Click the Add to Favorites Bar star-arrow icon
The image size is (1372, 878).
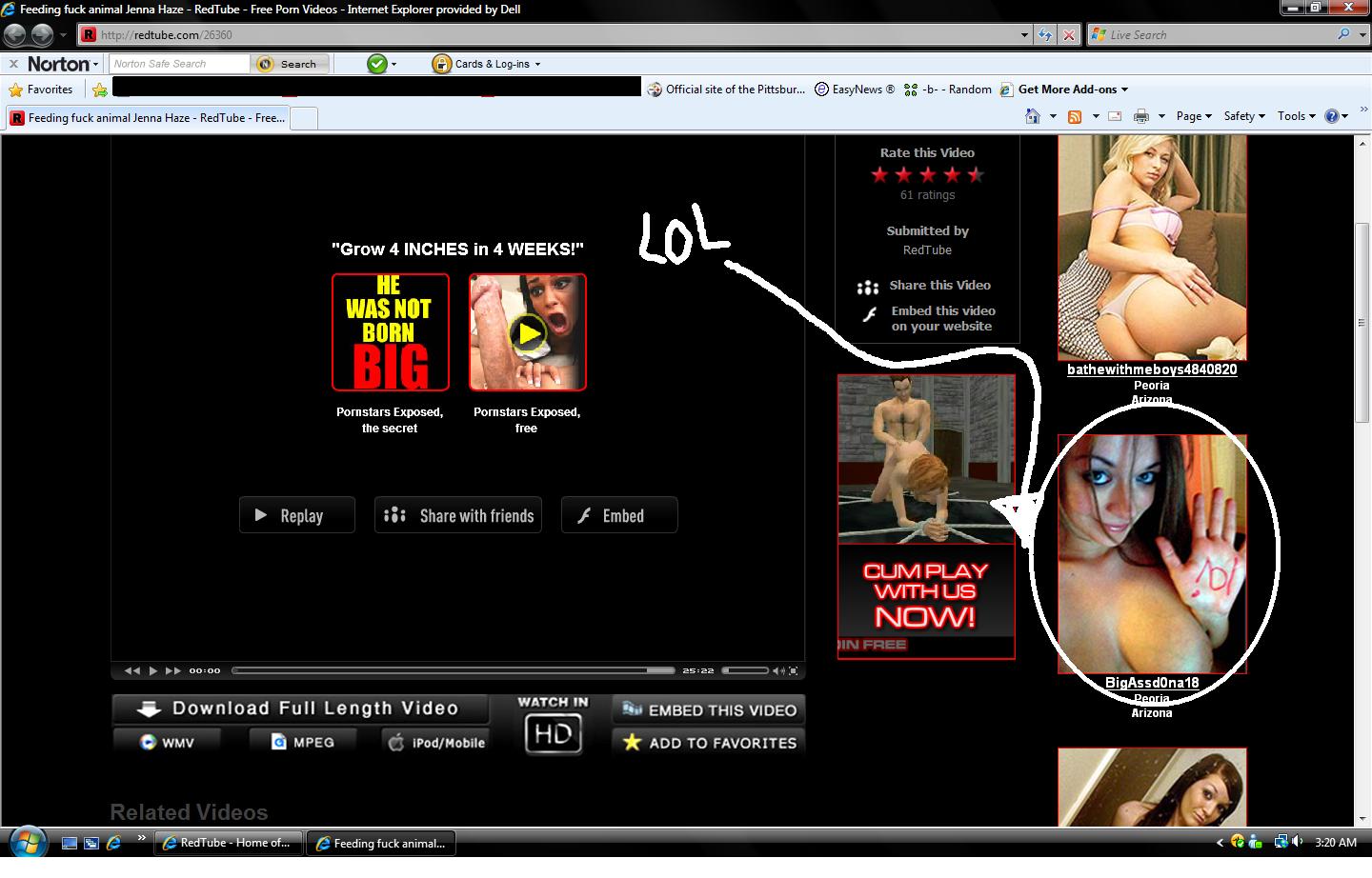click(100, 90)
